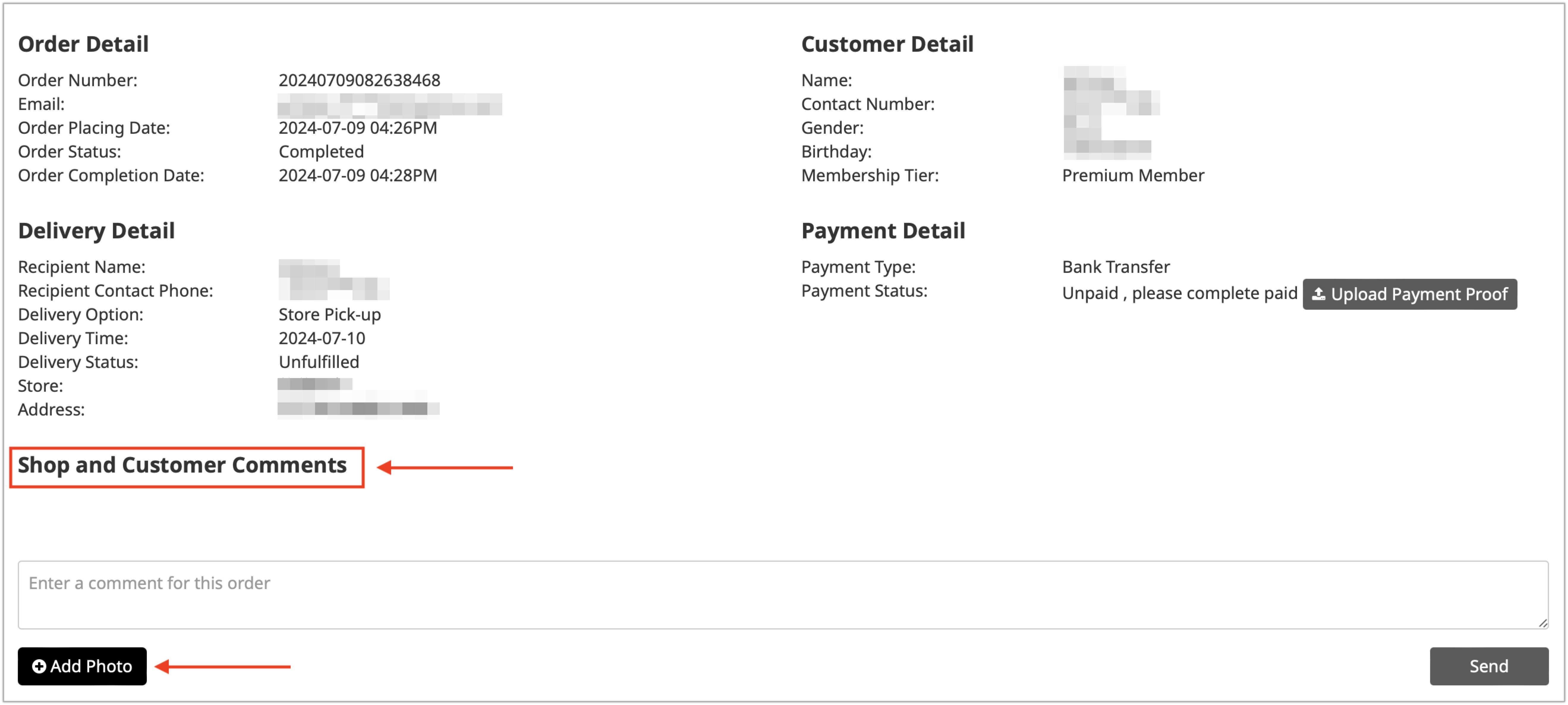1568x705 pixels.
Task: Click the delivery time 2024-07-10
Action: (321, 338)
